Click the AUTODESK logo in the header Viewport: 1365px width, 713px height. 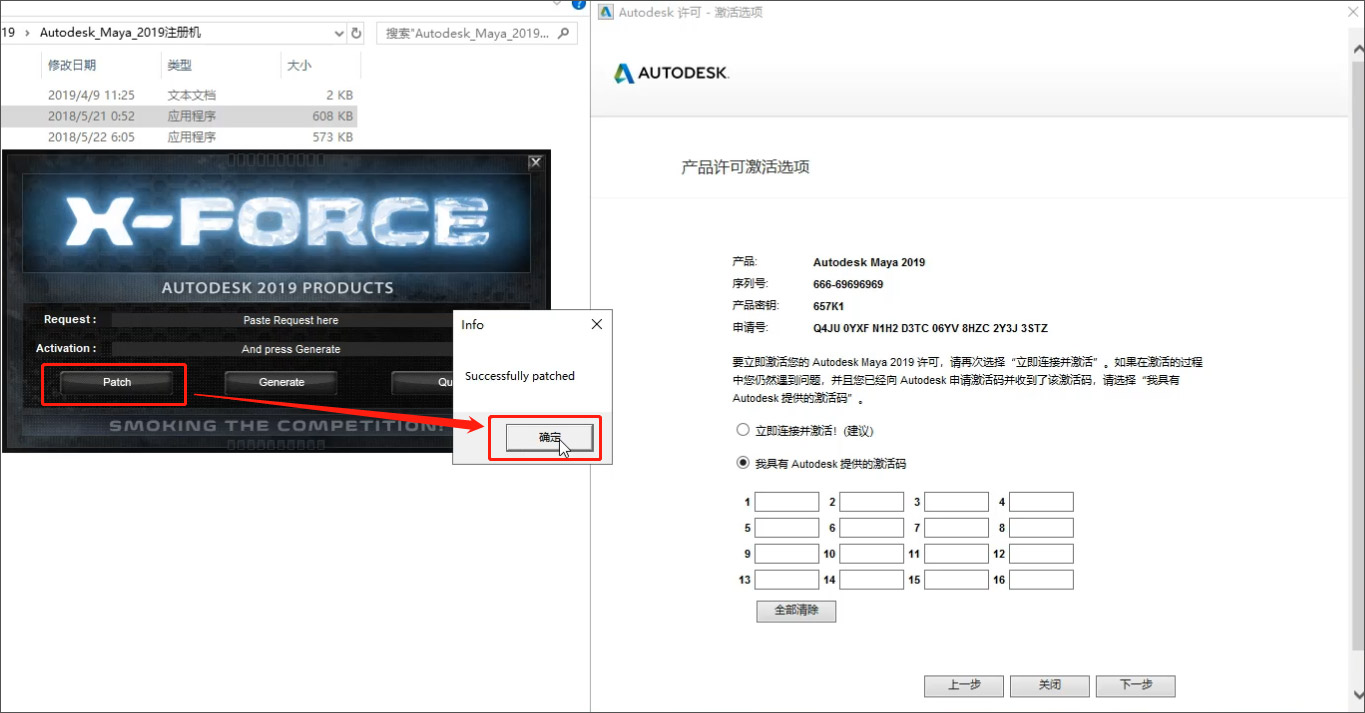click(x=671, y=73)
